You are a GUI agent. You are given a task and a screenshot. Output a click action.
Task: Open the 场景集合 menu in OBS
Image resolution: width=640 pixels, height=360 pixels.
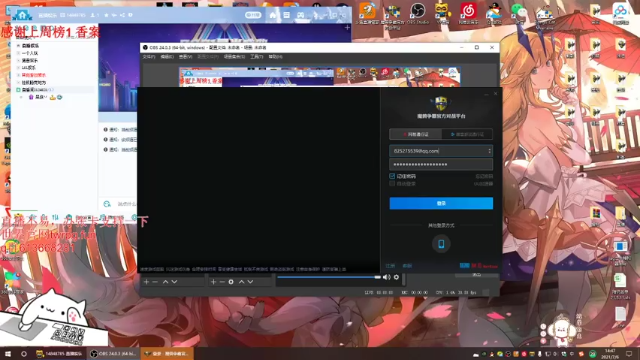pos(234,57)
